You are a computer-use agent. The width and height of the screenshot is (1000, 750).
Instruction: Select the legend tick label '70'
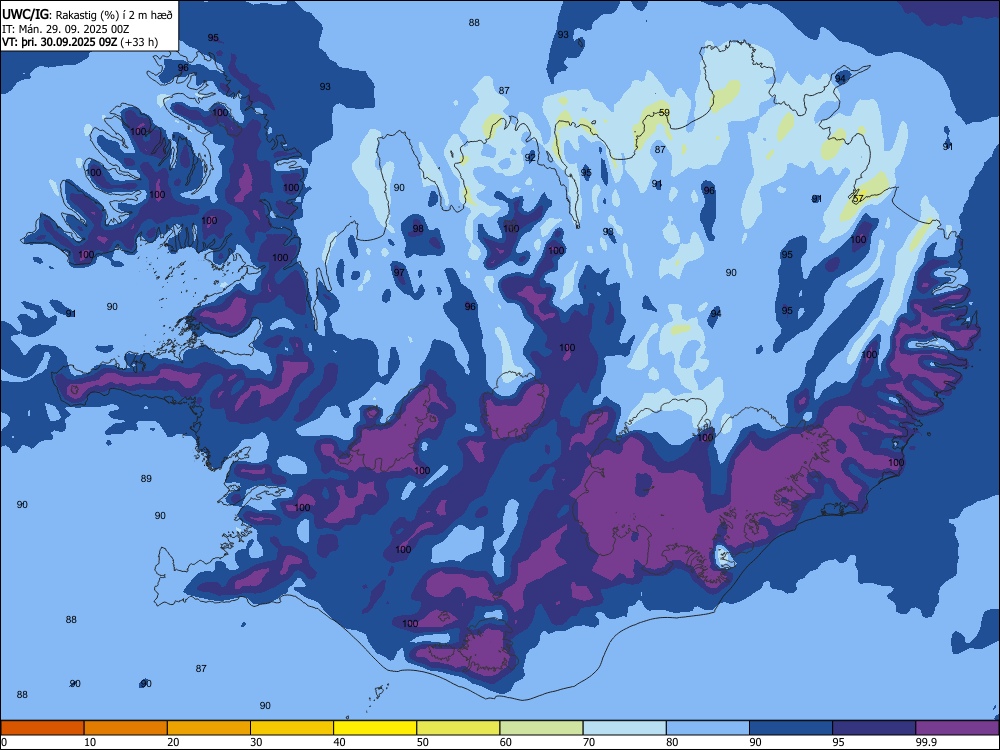(x=589, y=742)
